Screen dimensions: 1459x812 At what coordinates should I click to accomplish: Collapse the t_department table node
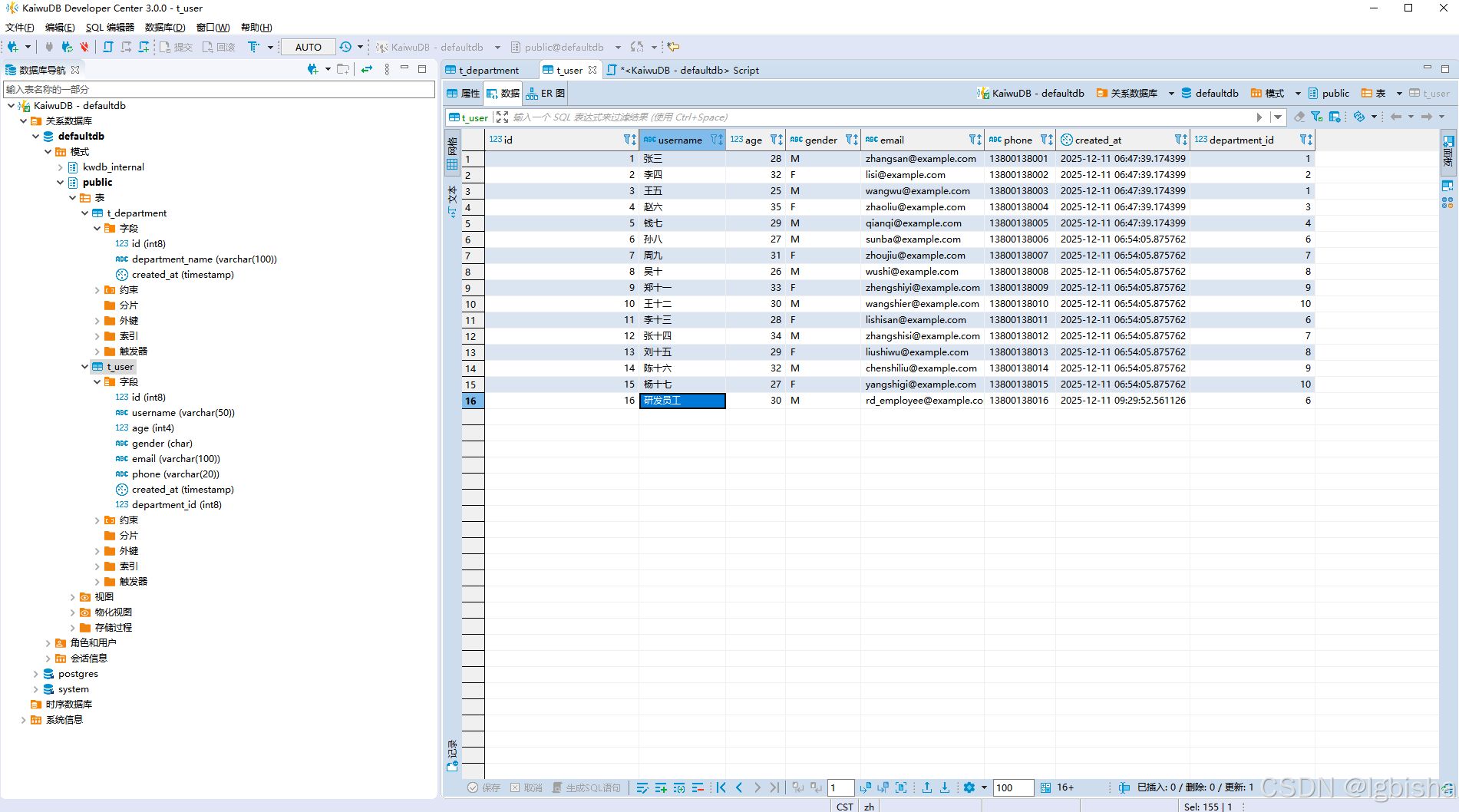(85, 213)
